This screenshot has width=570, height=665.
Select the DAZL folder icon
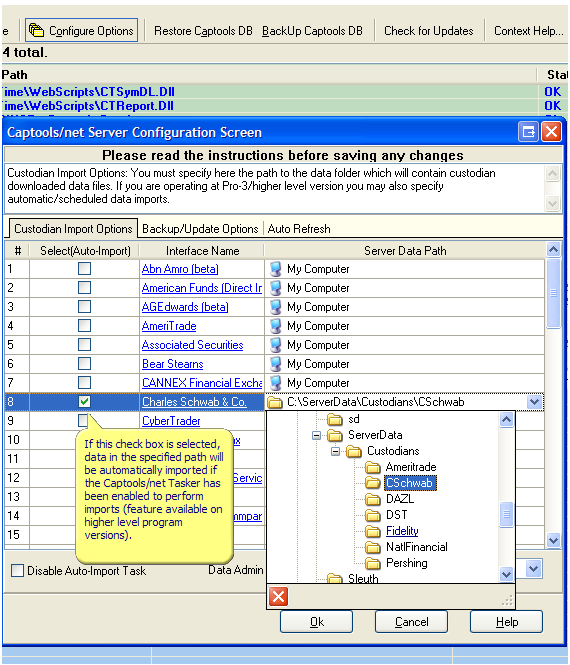point(373,499)
